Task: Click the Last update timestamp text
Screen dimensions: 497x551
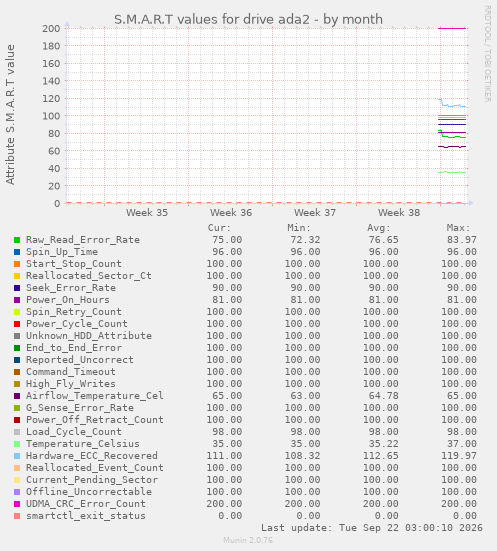Action: tap(372, 528)
